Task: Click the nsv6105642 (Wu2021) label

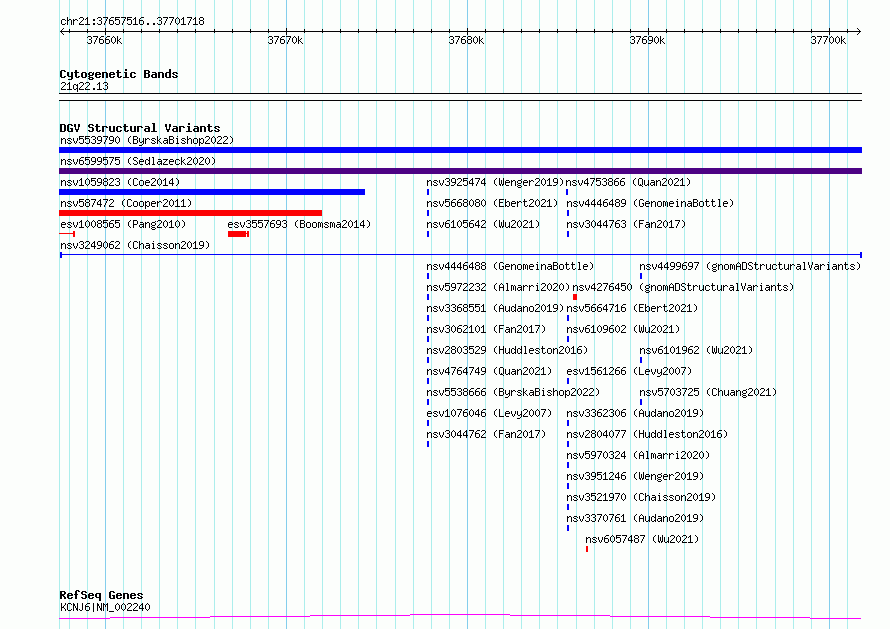Action: tap(483, 224)
